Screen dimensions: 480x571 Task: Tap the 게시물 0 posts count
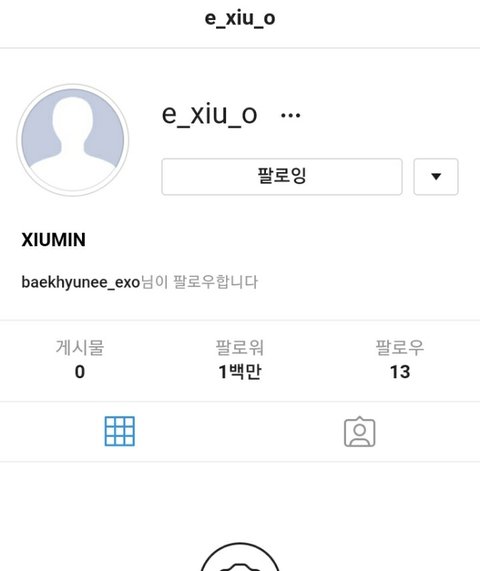click(x=80, y=360)
